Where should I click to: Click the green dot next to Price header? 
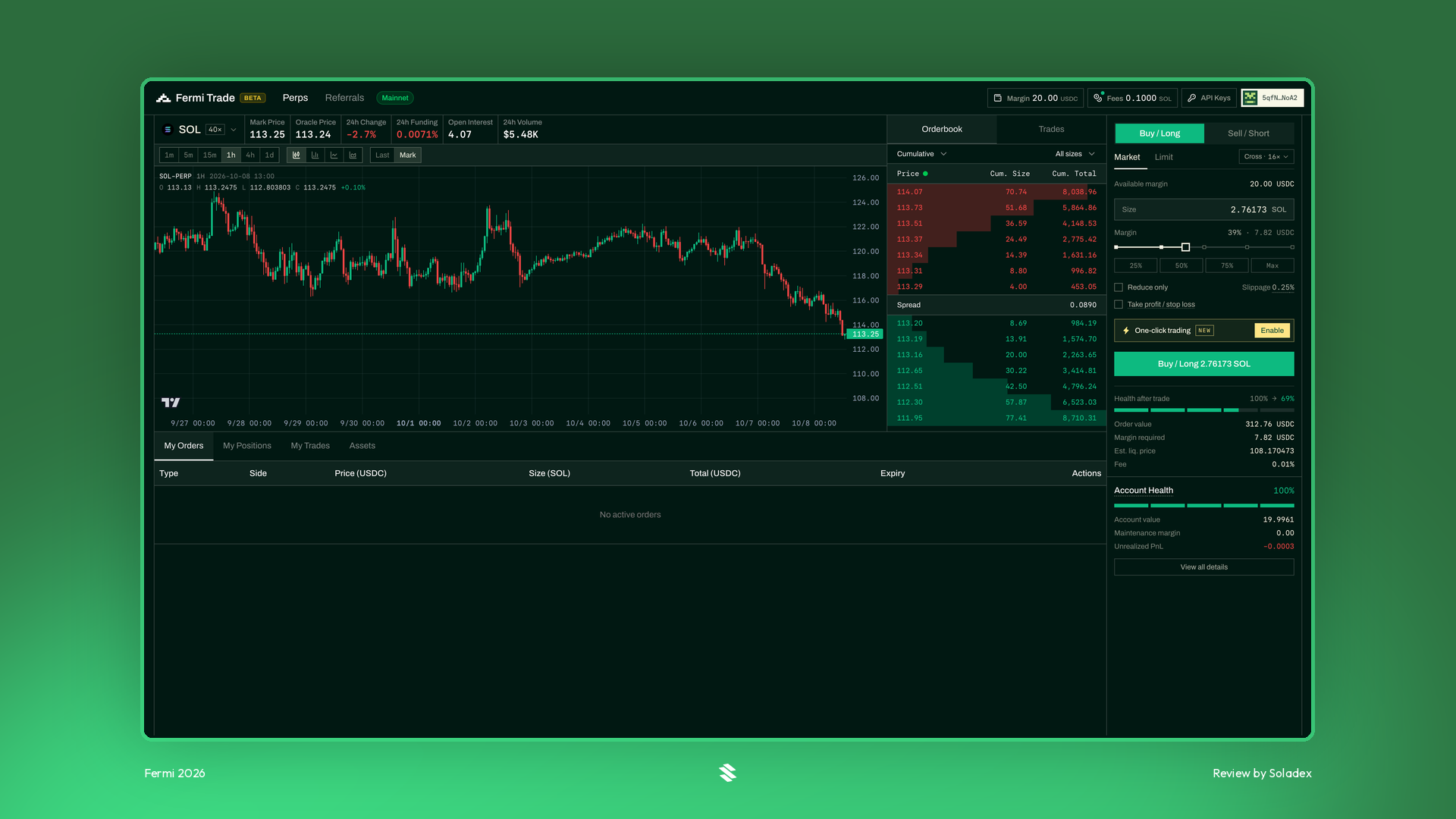[x=925, y=174]
